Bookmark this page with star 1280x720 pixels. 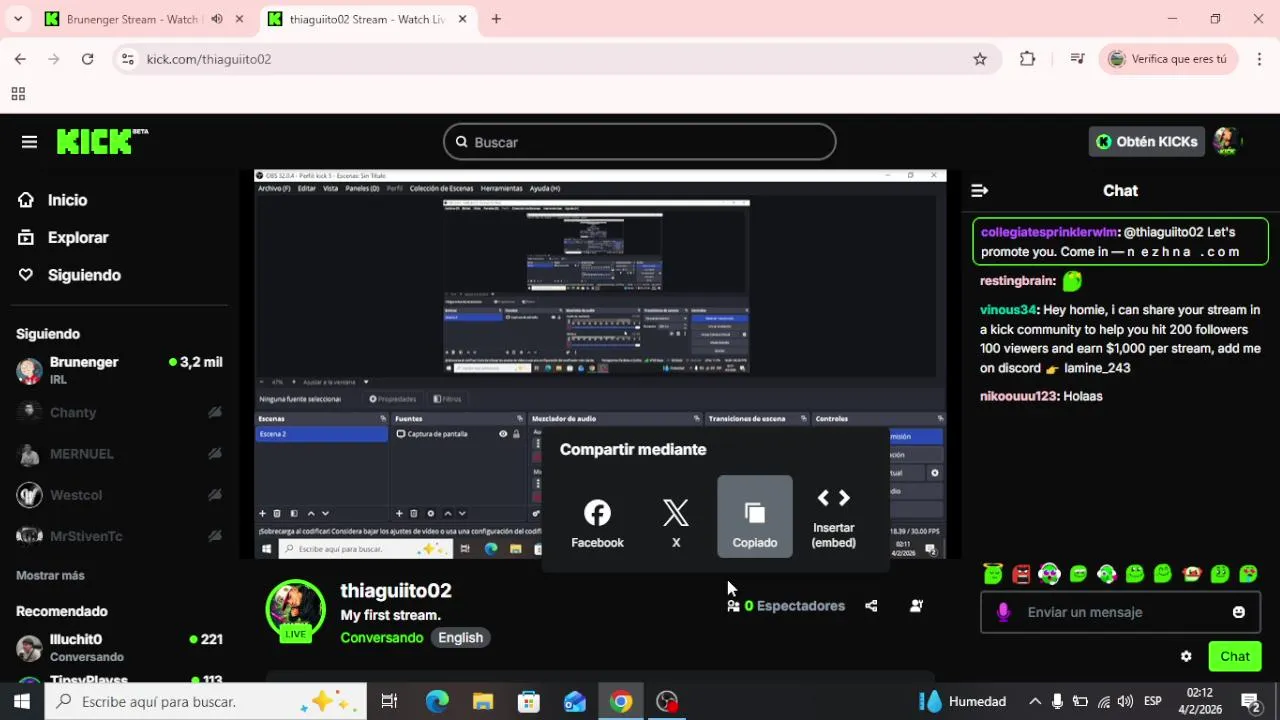(980, 59)
